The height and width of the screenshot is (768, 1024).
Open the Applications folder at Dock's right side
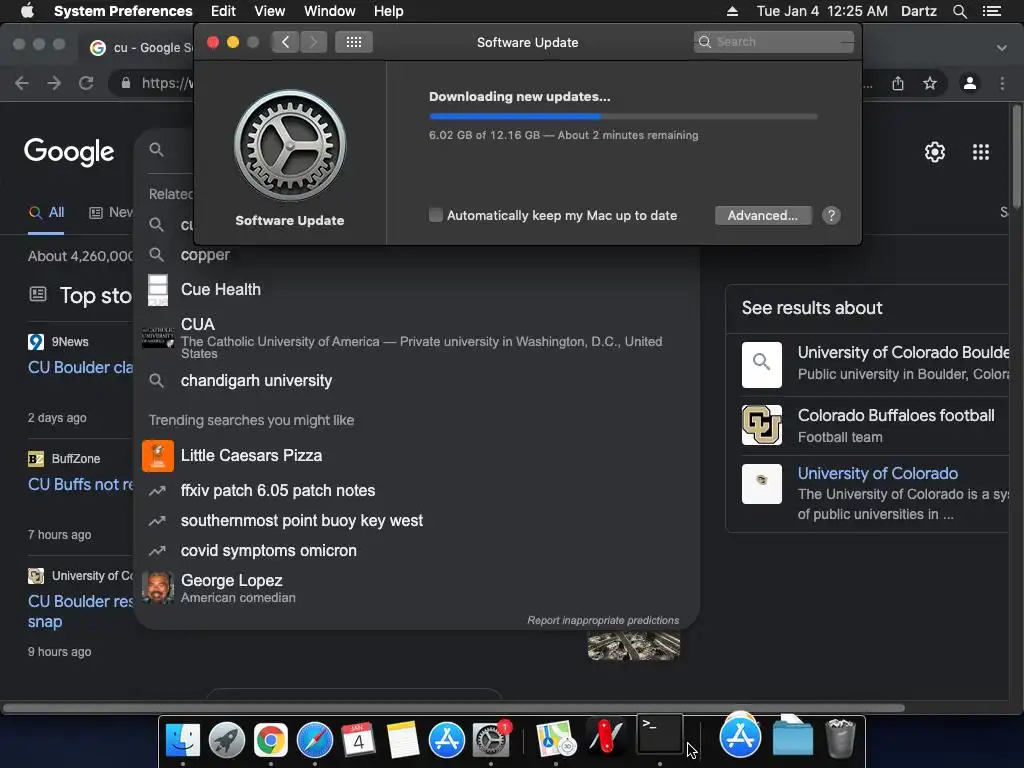pos(740,735)
